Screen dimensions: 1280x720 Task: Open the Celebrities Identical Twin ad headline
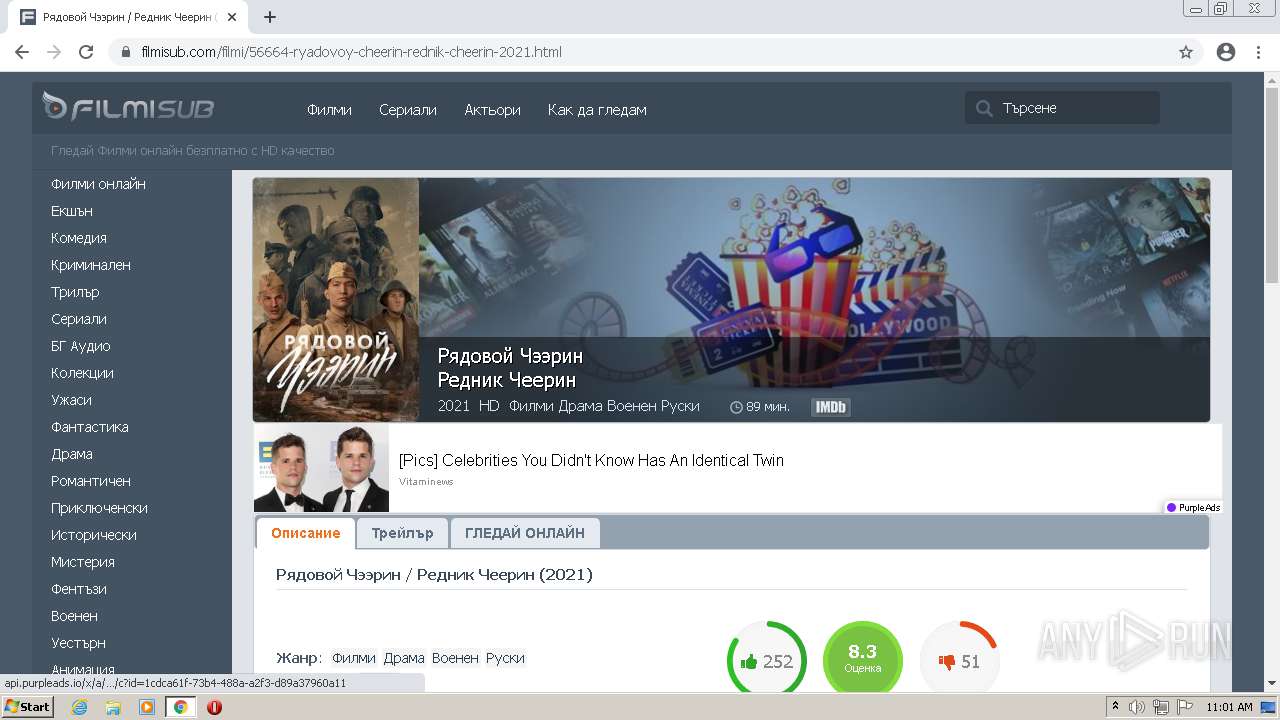coord(591,461)
